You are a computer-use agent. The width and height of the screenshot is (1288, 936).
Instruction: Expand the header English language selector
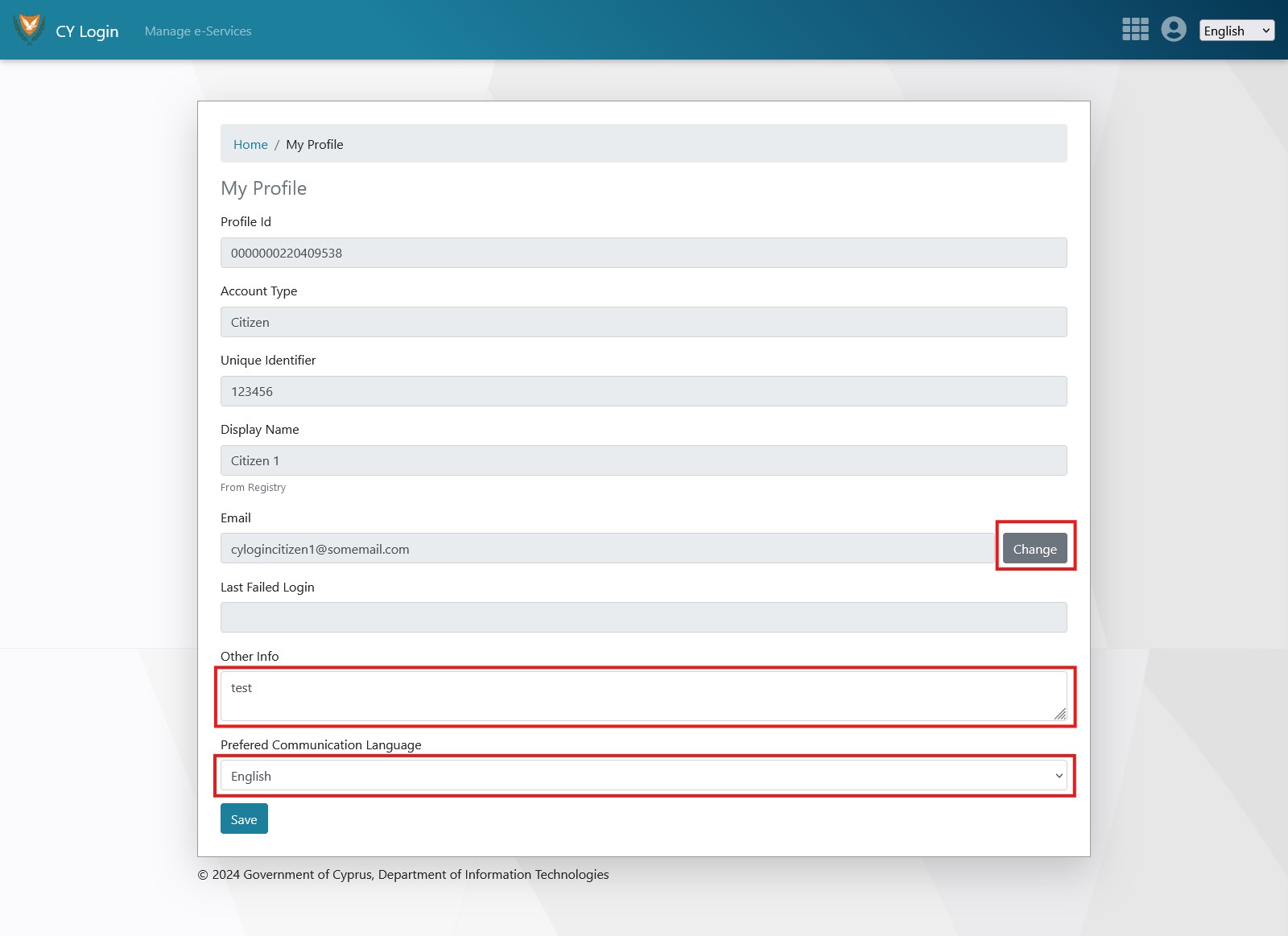tap(1236, 31)
